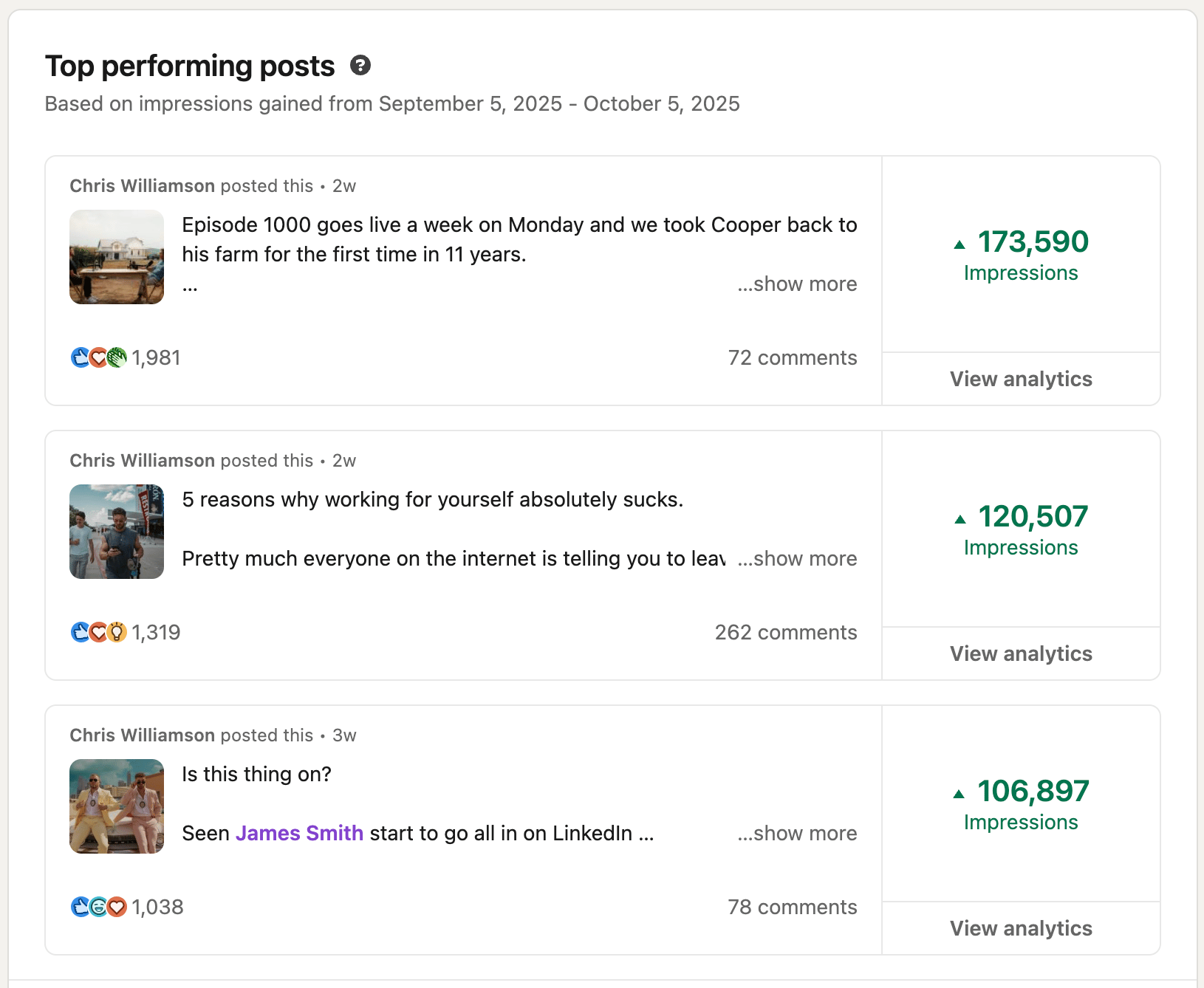Expand show more on 5 reasons post
Viewport: 1204px width, 988px height.
pyautogui.click(x=797, y=559)
